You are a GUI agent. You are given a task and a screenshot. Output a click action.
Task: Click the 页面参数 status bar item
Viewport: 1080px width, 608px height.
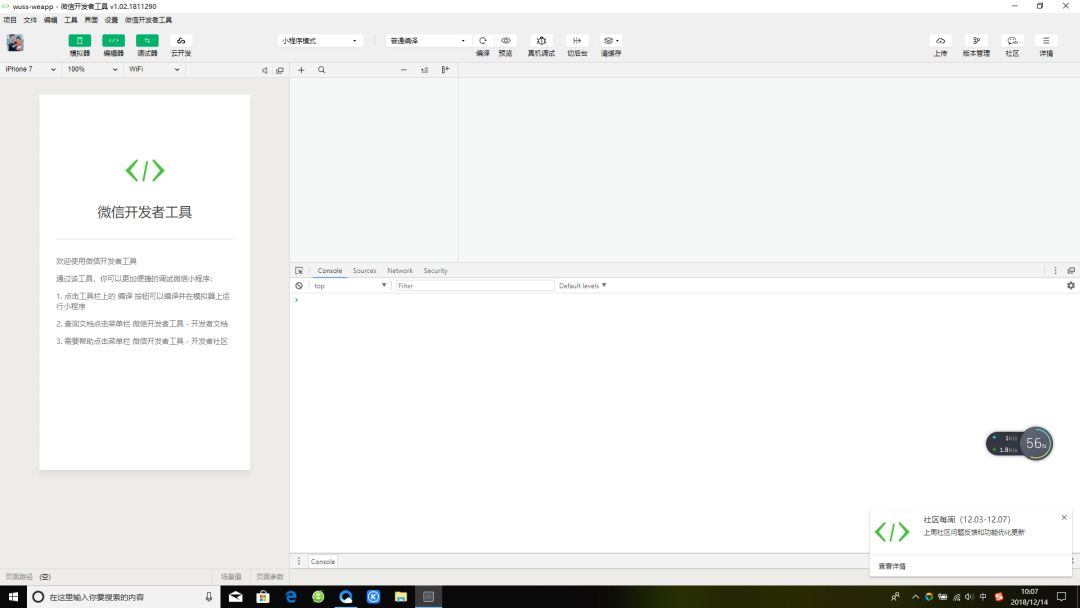pos(269,576)
